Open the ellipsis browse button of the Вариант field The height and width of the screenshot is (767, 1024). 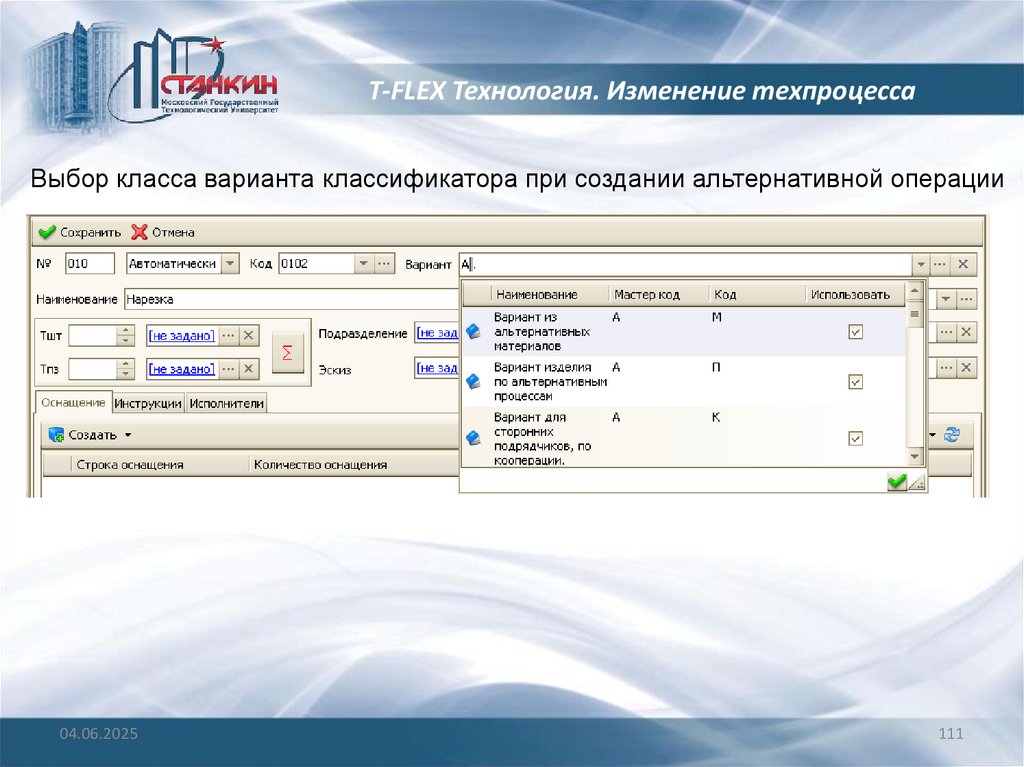click(x=940, y=264)
